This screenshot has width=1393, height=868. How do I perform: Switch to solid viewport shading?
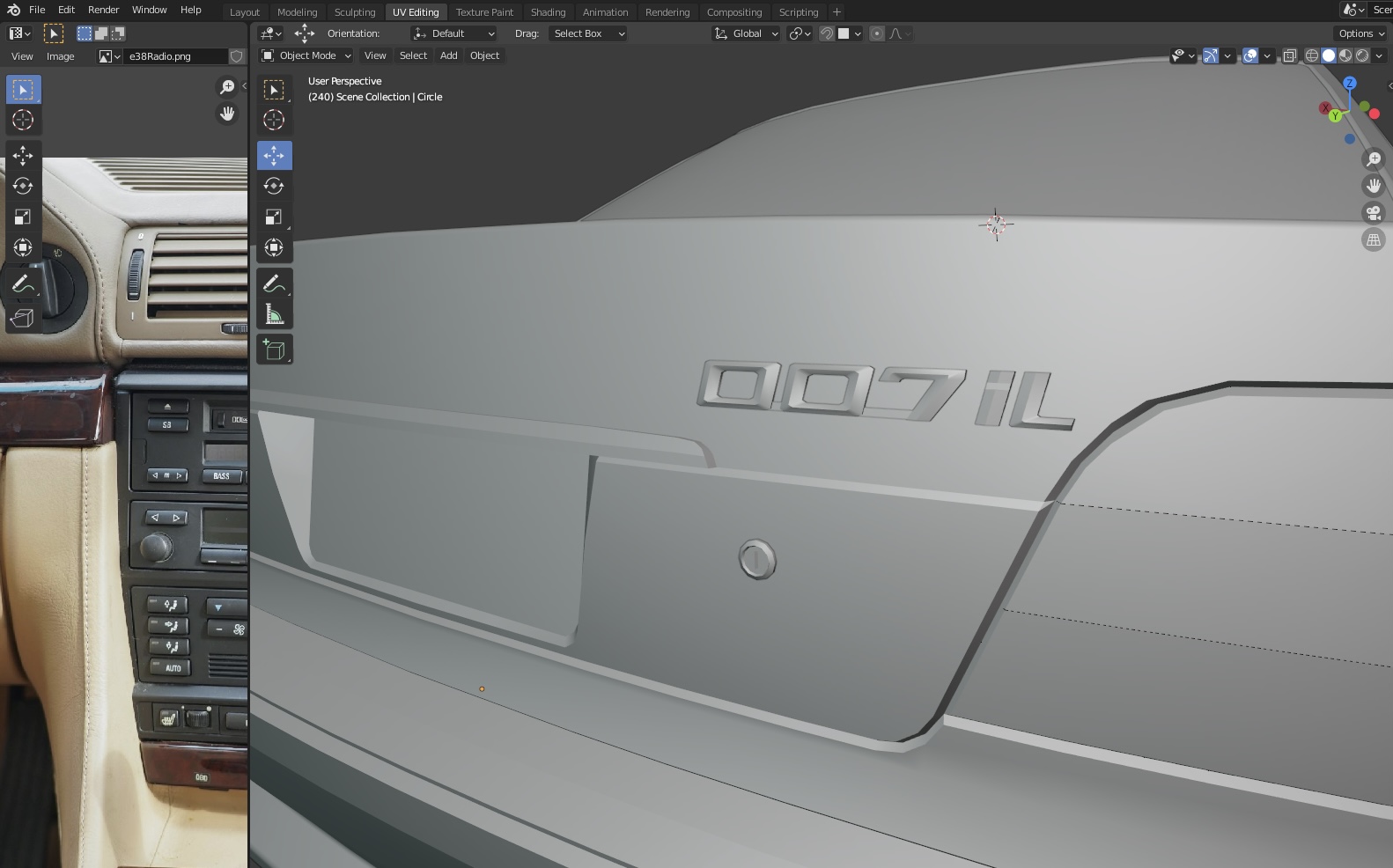click(1329, 55)
